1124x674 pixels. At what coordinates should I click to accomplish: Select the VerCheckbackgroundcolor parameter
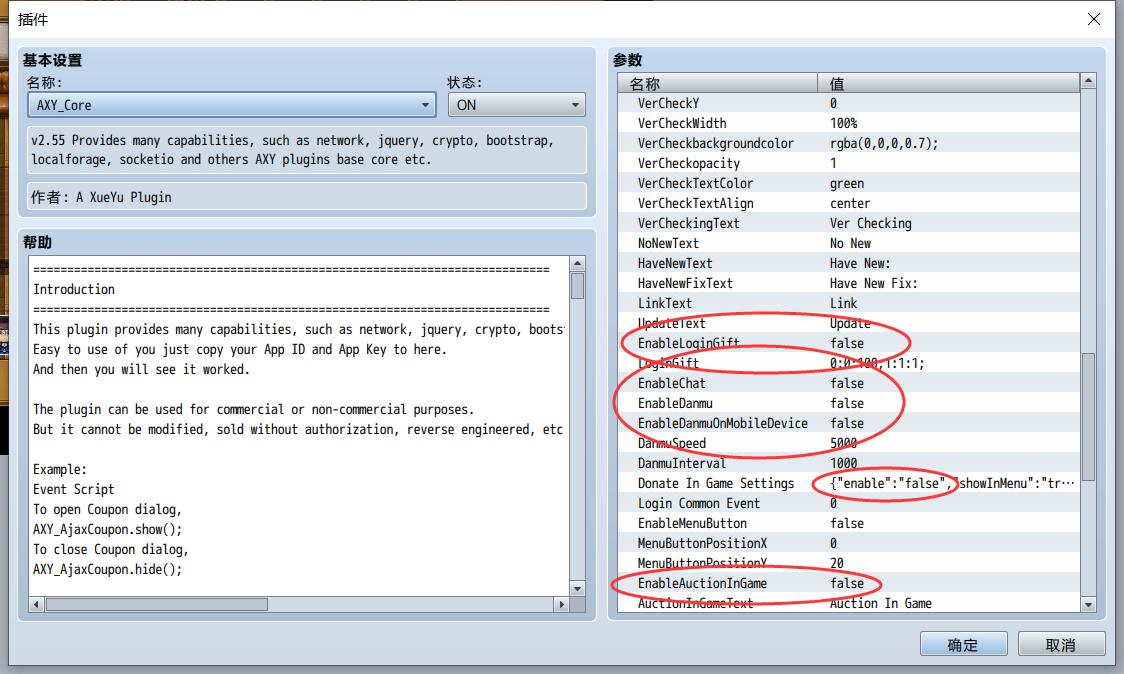pos(849,143)
